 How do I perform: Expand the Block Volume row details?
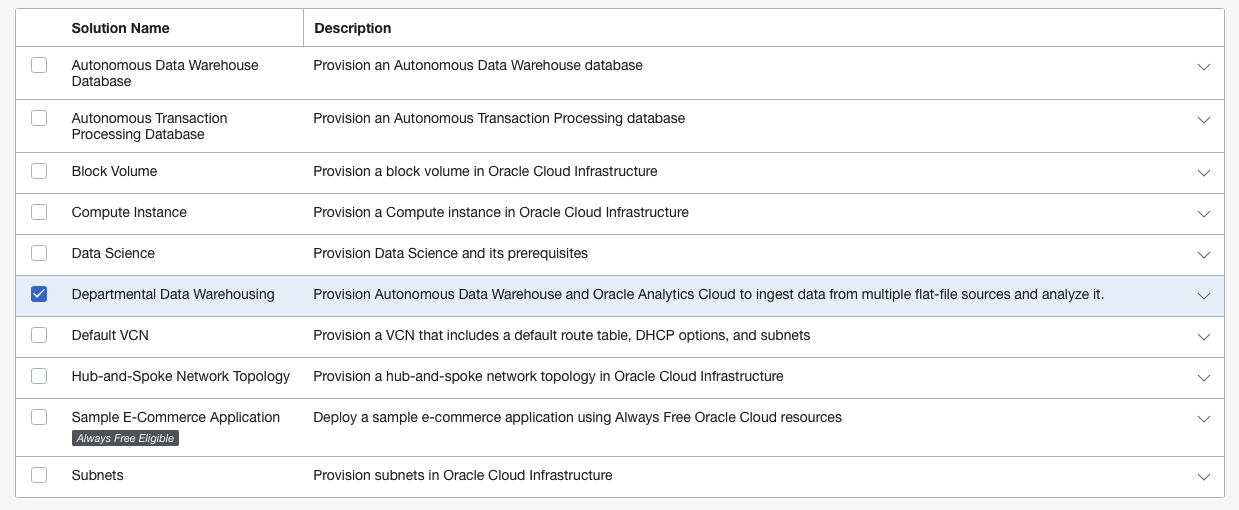coord(1203,172)
